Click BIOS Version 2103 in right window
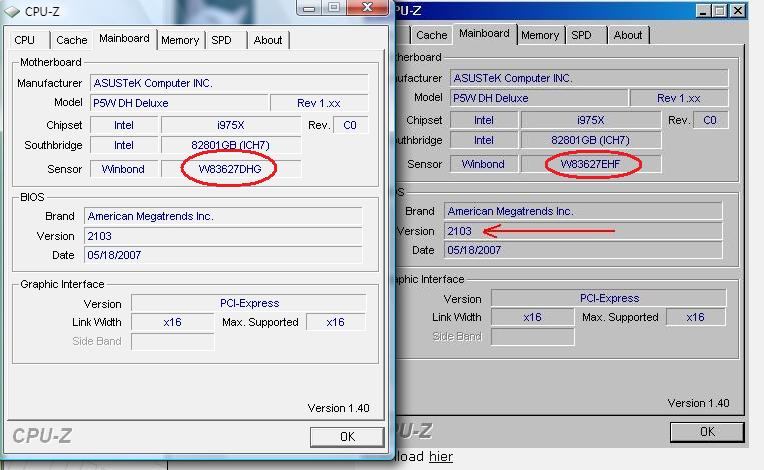764x470 pixels. point(583,231)
